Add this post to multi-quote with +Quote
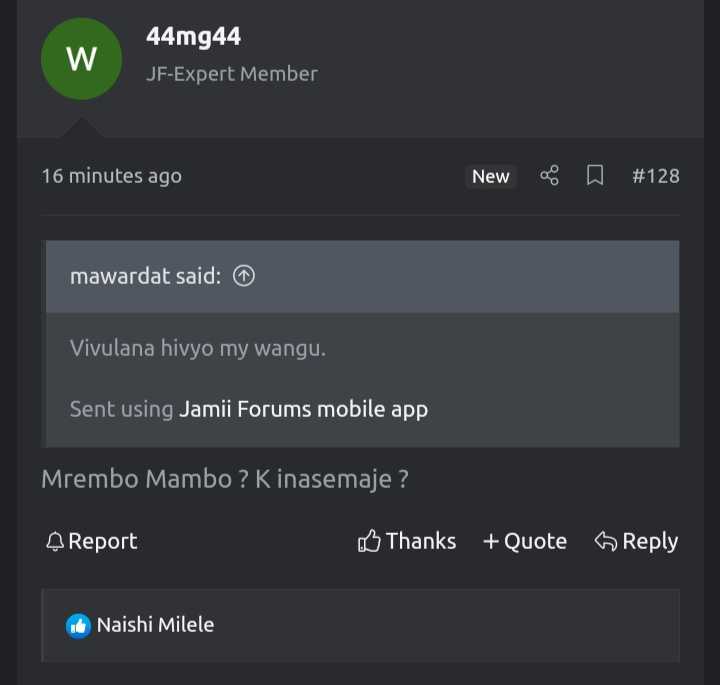This screenshot has width=720, height=685. tap(525, 541)
